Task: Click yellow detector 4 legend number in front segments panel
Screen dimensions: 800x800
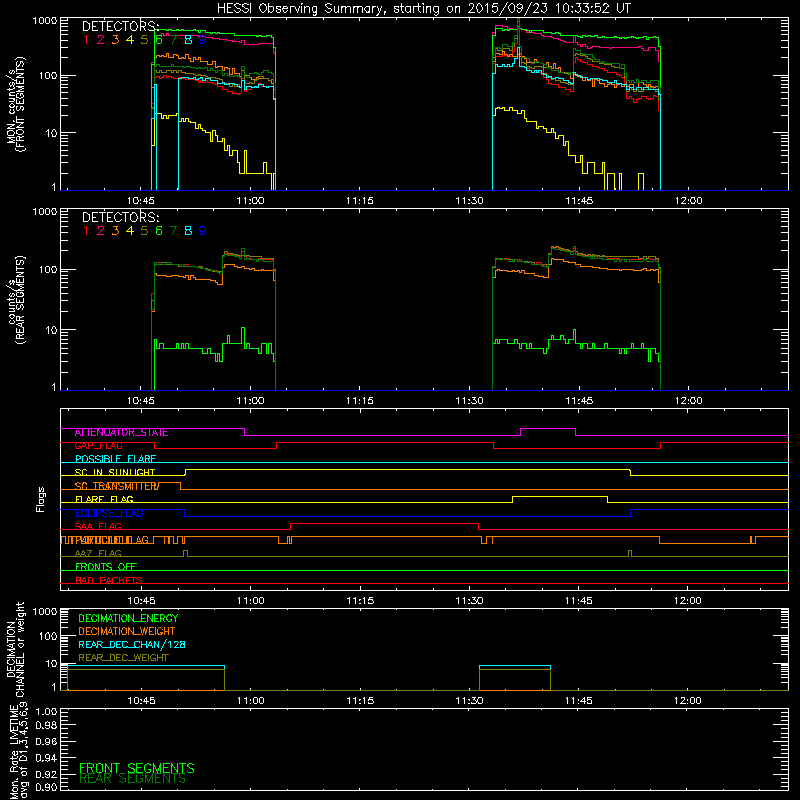Action: [x=130, y=40]
